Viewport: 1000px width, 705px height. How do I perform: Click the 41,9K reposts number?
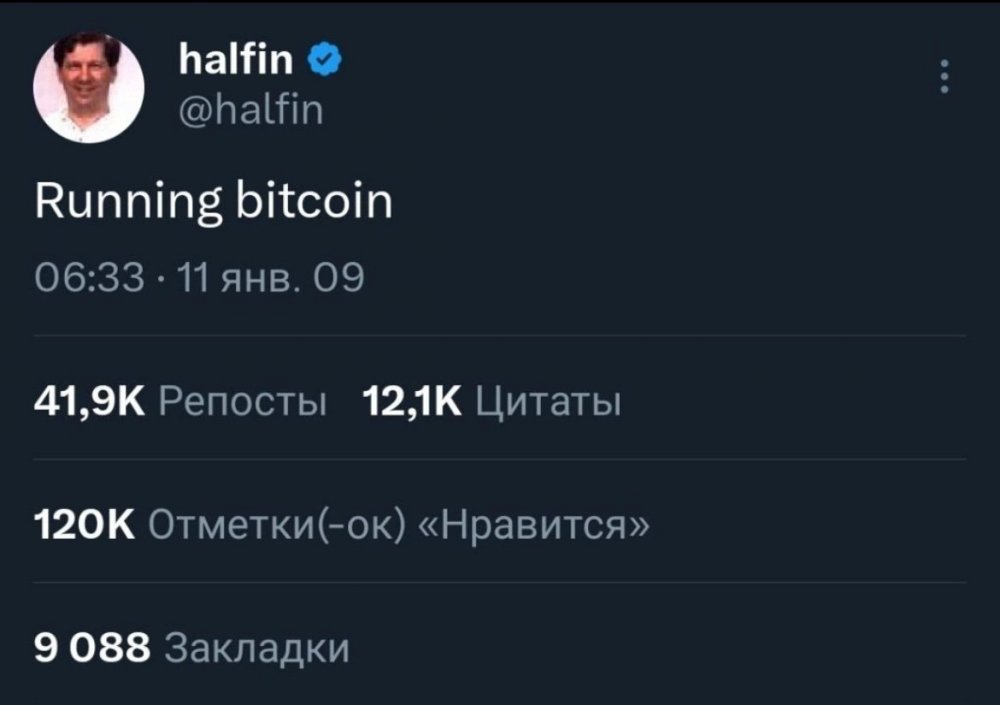pyautogui.click(x=90, y=403)
